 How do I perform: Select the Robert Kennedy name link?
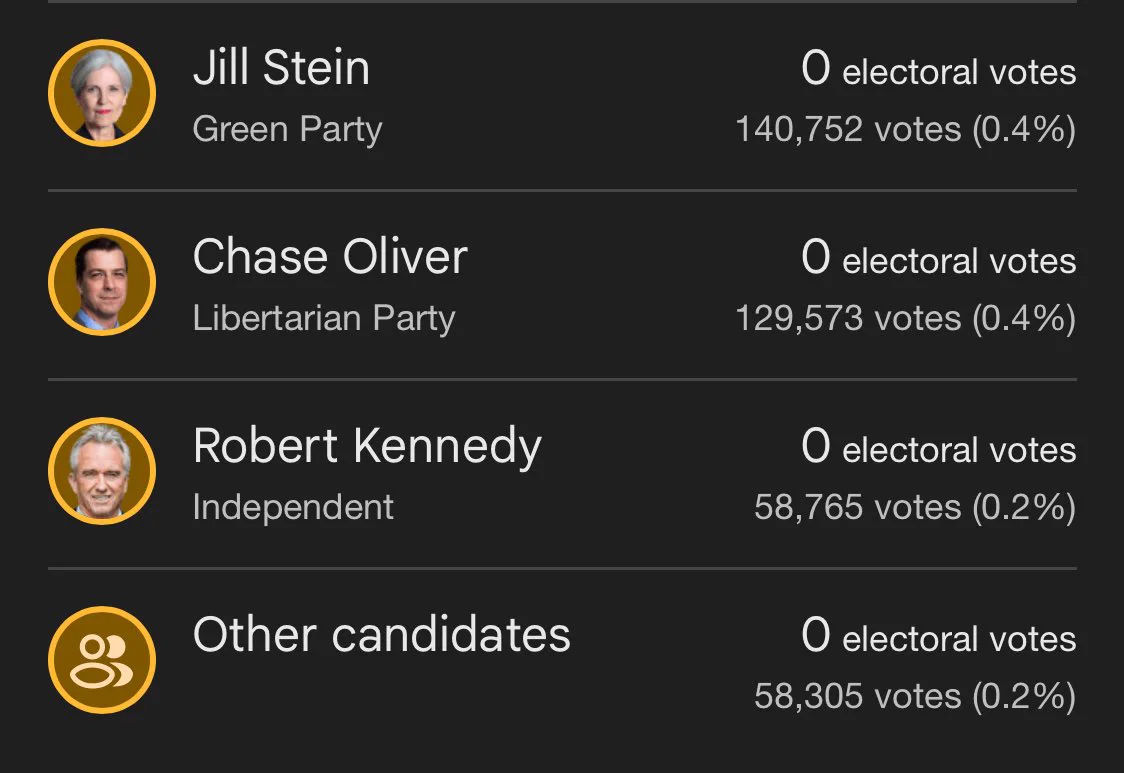(367, 447)
